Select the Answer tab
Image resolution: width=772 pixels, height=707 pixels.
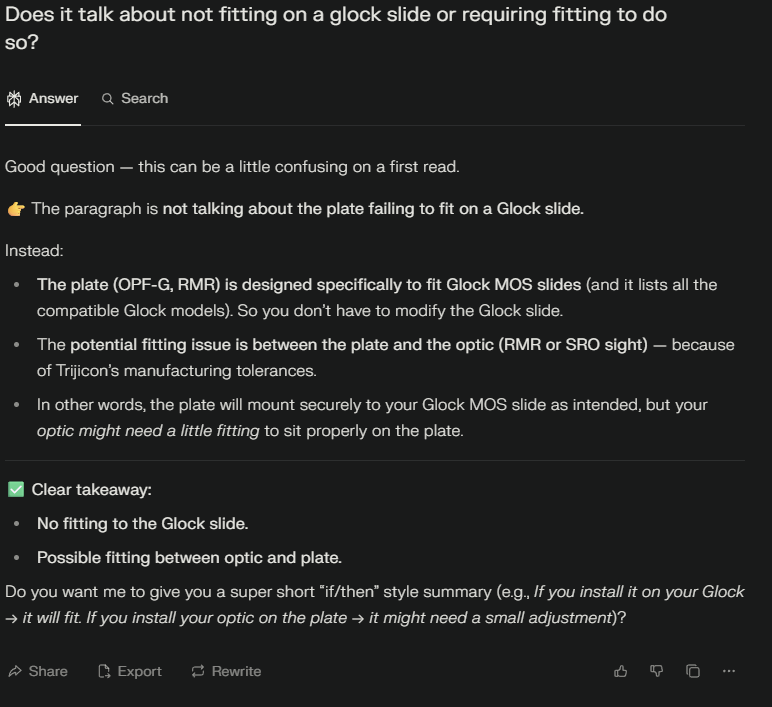coord(43,98)
